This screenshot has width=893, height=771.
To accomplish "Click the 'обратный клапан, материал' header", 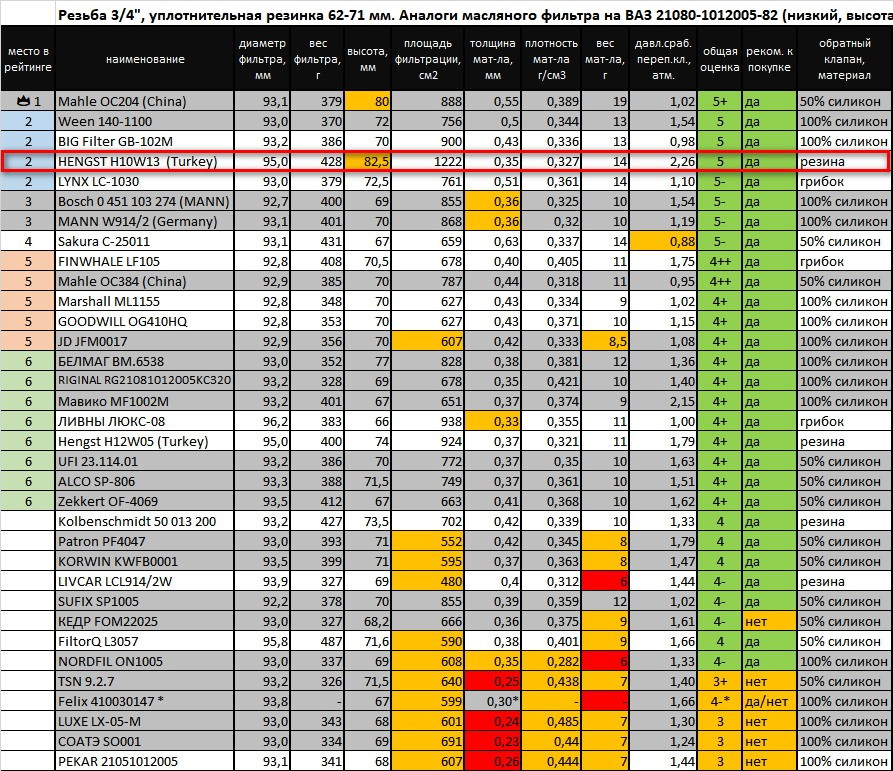I will (845, 59).
